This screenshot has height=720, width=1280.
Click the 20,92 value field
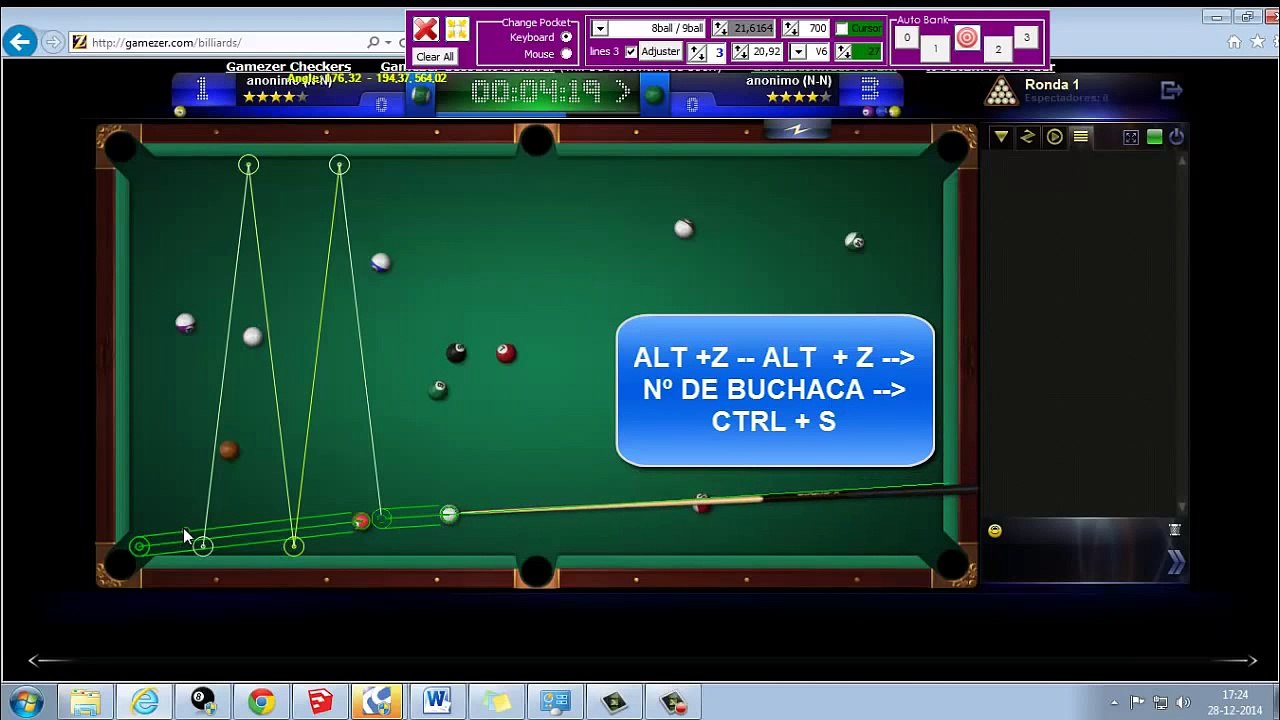(x=768, y=52)
